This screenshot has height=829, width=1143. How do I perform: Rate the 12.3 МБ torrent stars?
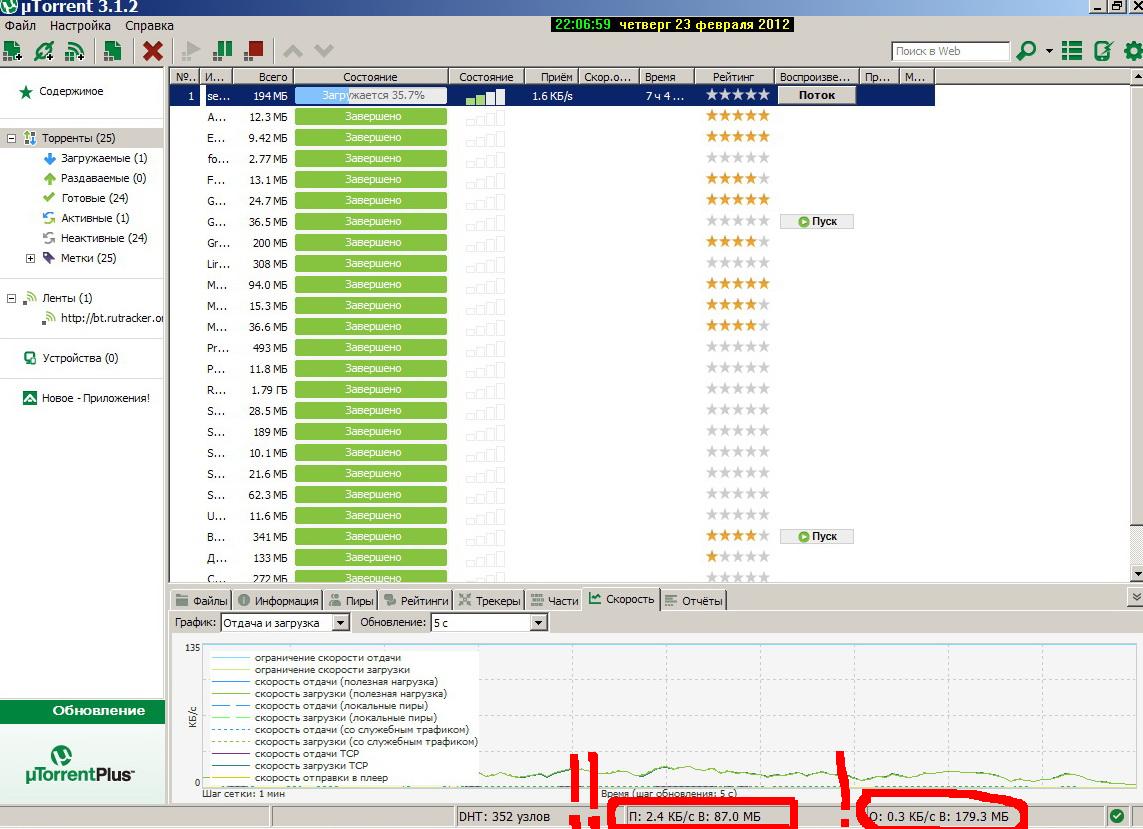click(737, 116)
